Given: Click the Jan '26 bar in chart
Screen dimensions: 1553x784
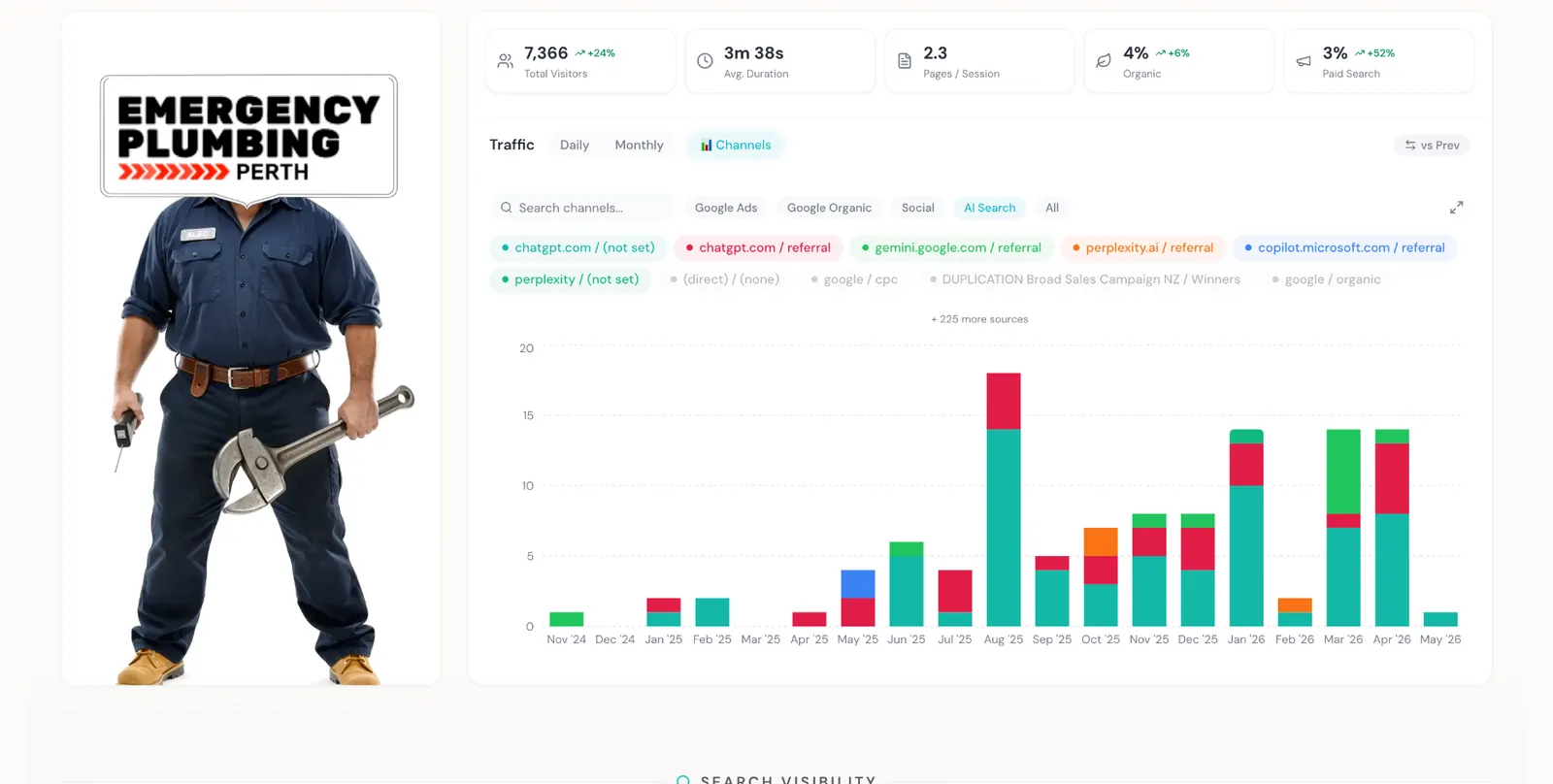Looking at the screenshot, I should tap(1246, 528).
